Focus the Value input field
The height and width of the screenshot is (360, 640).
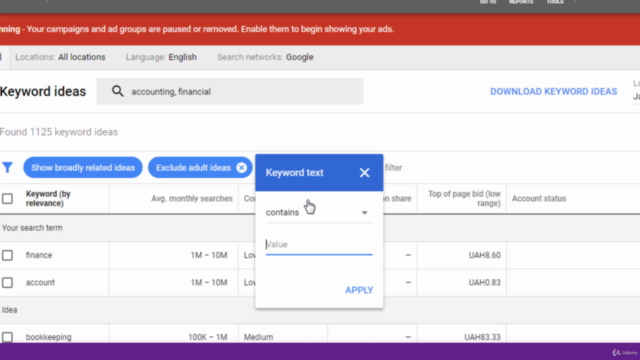pos(319,244)
